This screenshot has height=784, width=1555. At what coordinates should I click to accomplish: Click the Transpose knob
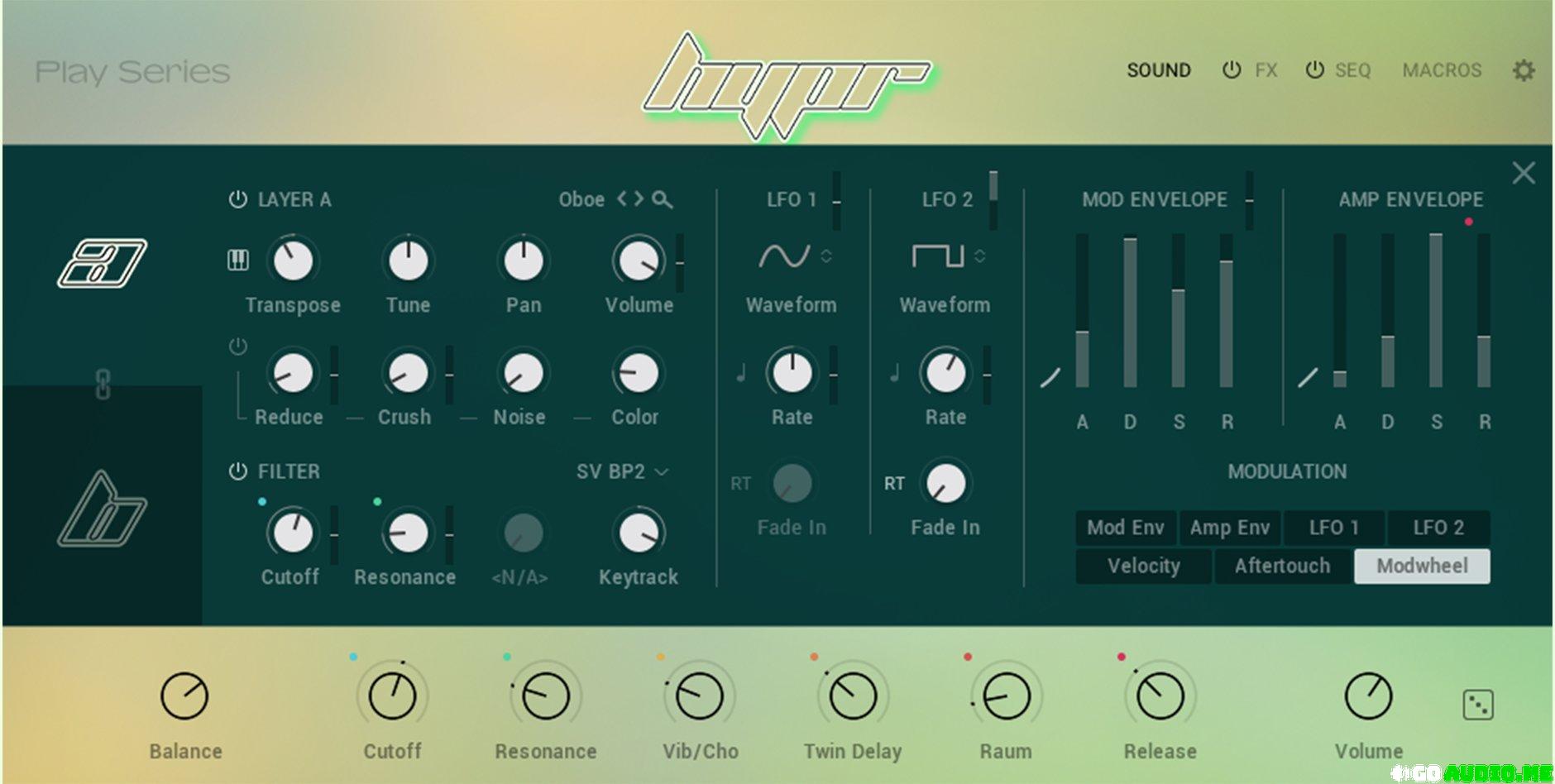coord(293,261)
